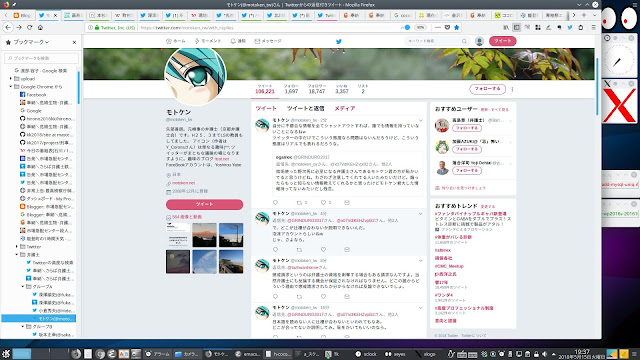Image resolution: width=640 pixels, height=360 pixels.
Task: Click the followers count 18,747 stat
Action: pyautogui.click(x=317, y=89)
